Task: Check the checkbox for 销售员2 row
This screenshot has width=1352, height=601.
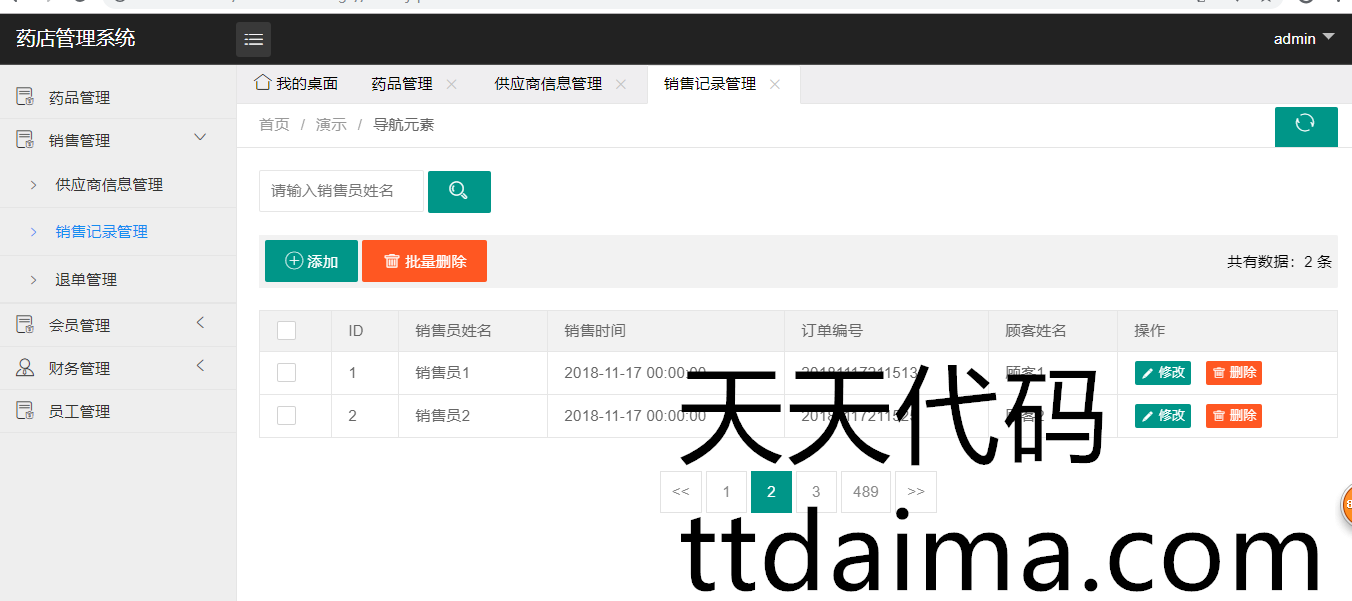Action: click(x=286, y=416)
